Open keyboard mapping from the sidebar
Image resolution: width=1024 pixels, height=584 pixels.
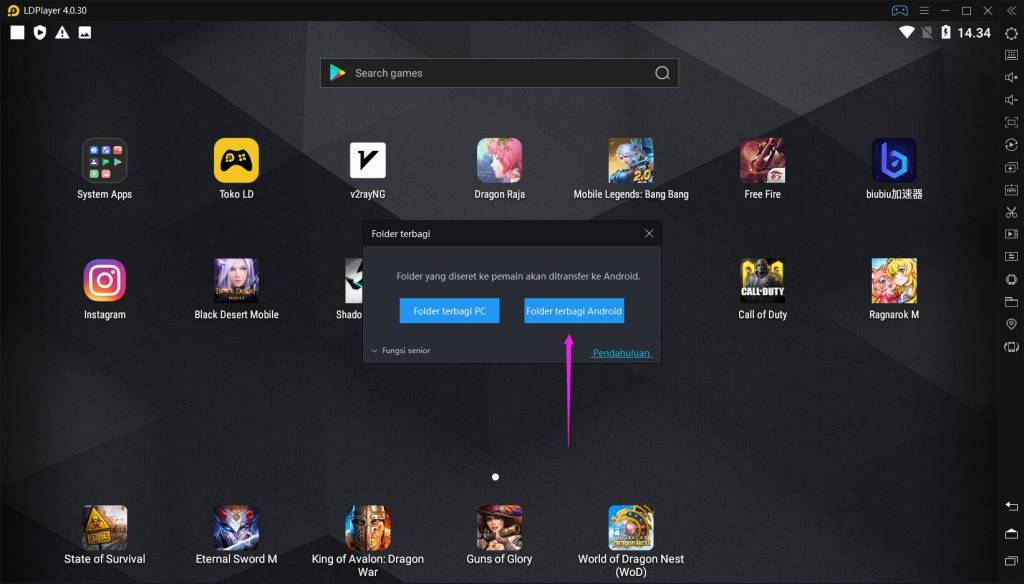point(1011,55)
